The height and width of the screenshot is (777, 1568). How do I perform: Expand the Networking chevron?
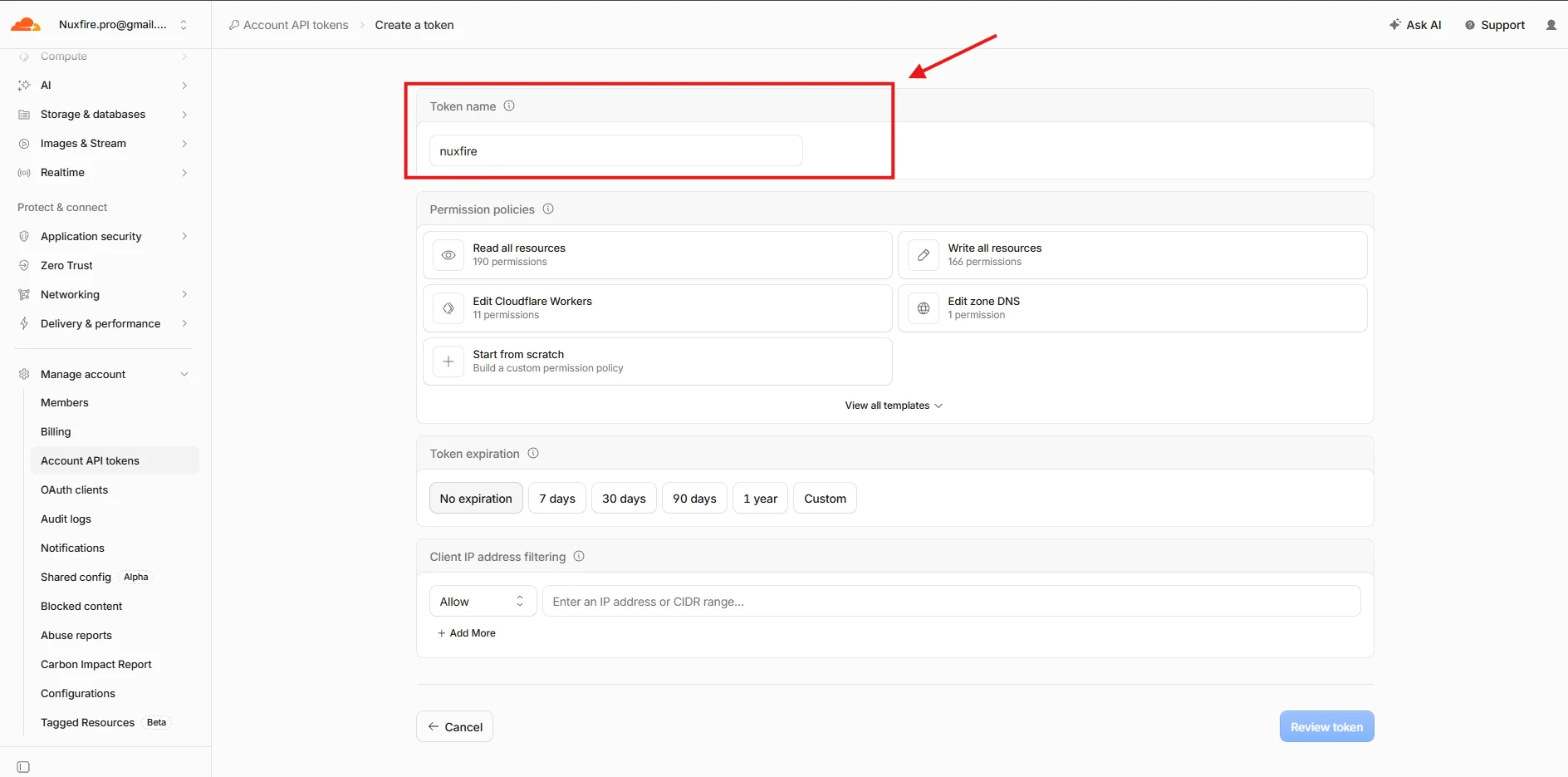click(184, 295)
